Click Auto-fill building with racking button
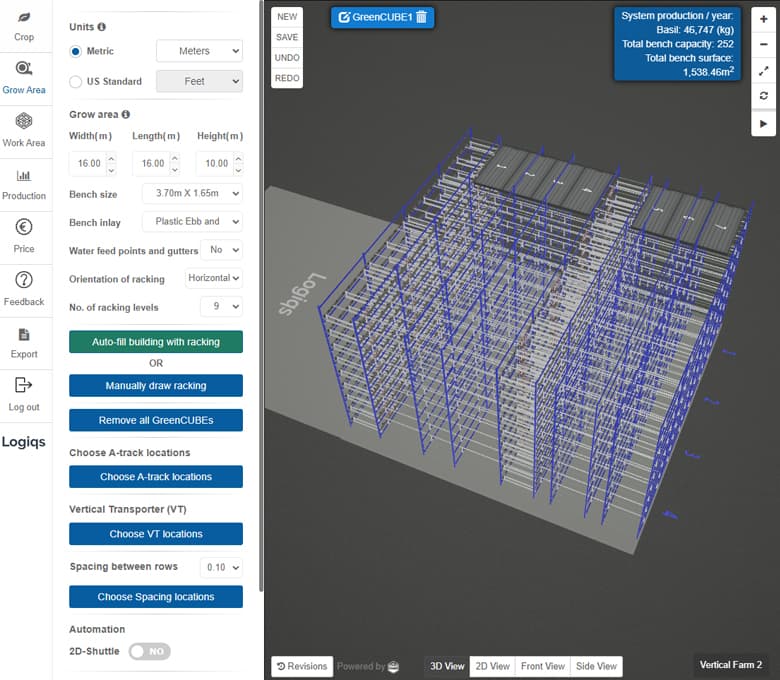780x680 pixels. [156, 342]
